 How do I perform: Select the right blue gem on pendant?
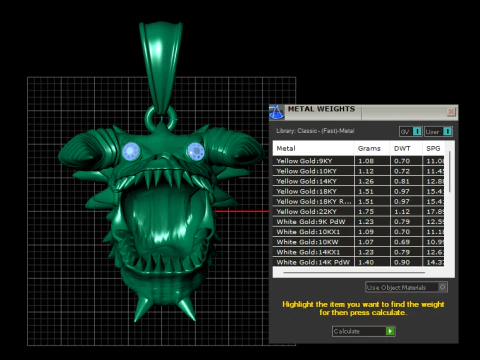click(x=195, y=151)
